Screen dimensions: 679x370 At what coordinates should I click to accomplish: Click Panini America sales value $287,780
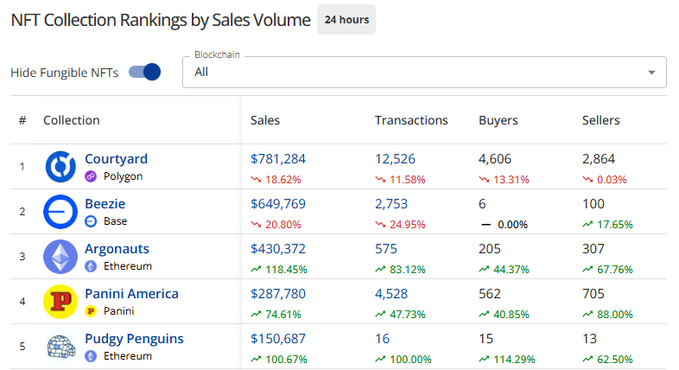(278, 294)
